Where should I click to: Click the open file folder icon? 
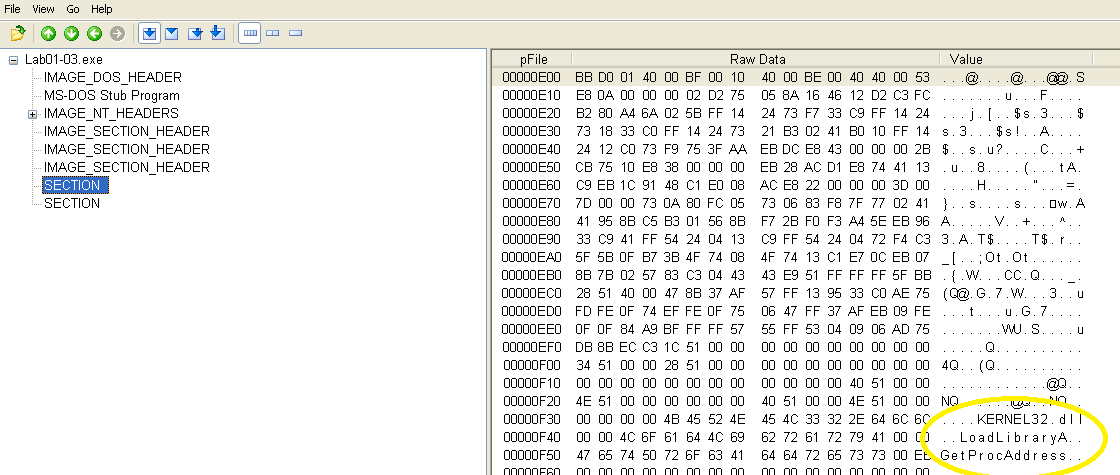(17, 34)
